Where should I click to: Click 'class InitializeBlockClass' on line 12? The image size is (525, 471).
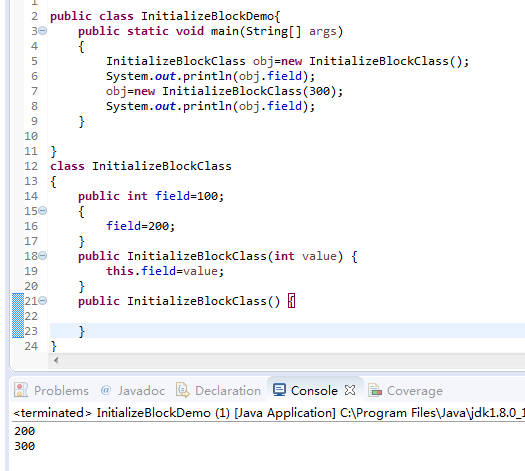click(141, 166)
